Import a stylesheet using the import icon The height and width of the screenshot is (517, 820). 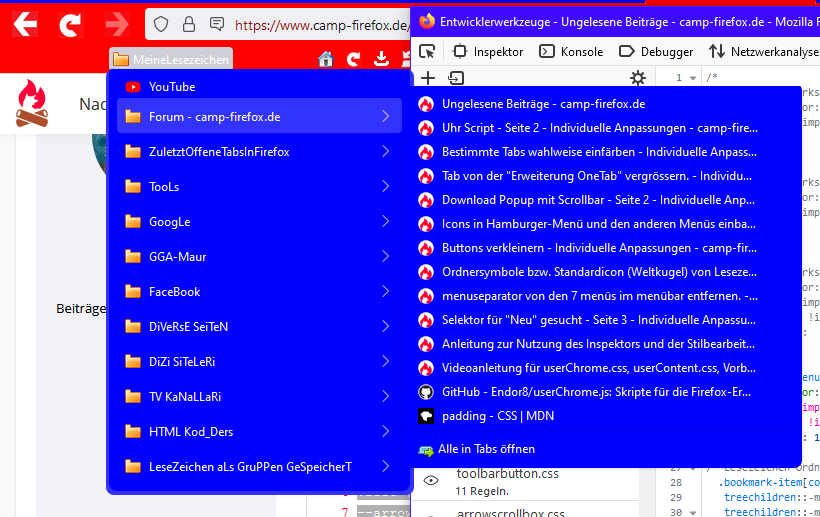point(456,78)
